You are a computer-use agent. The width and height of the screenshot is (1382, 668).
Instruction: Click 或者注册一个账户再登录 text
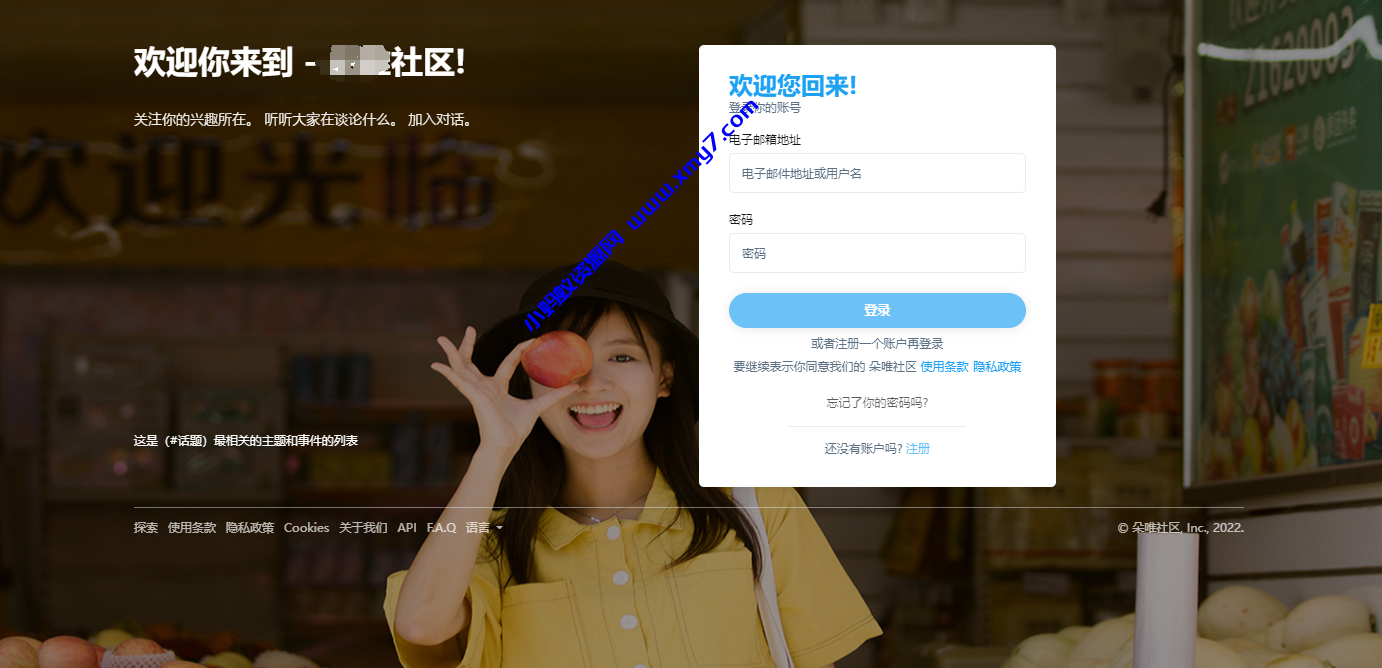pyautogui.click(x=877, y=343)
